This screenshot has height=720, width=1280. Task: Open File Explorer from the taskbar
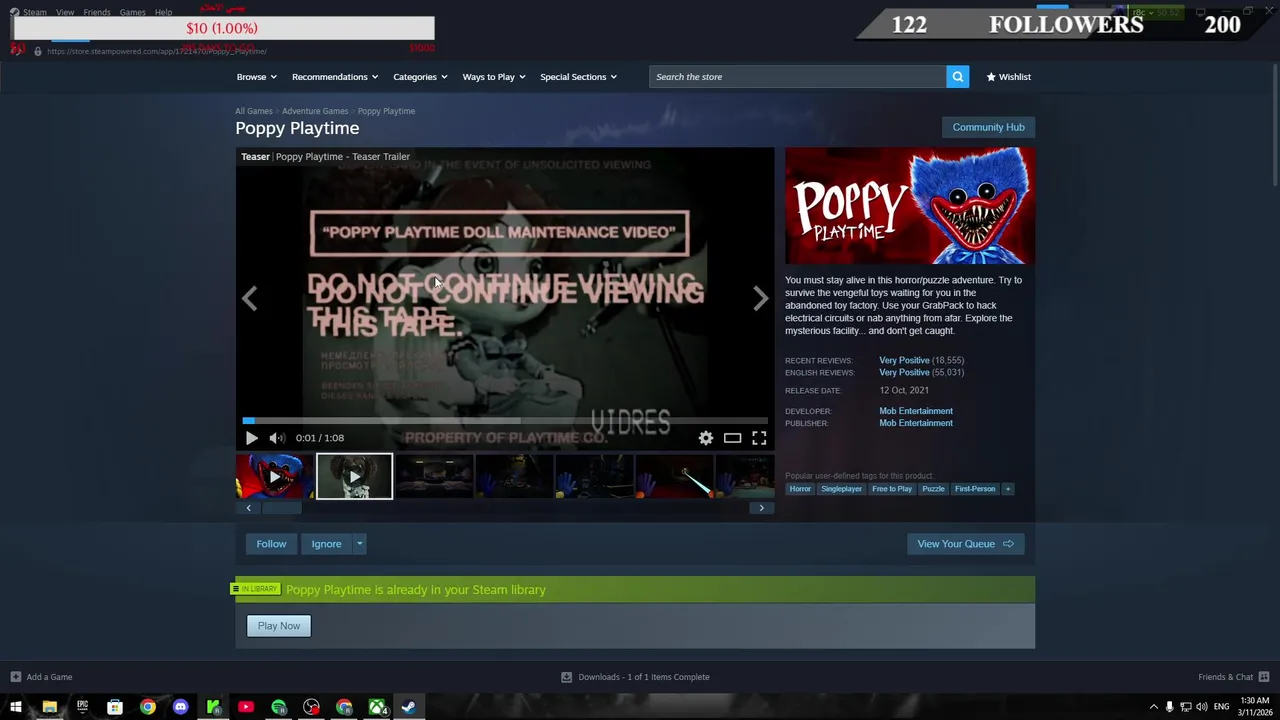coord(49,707)
